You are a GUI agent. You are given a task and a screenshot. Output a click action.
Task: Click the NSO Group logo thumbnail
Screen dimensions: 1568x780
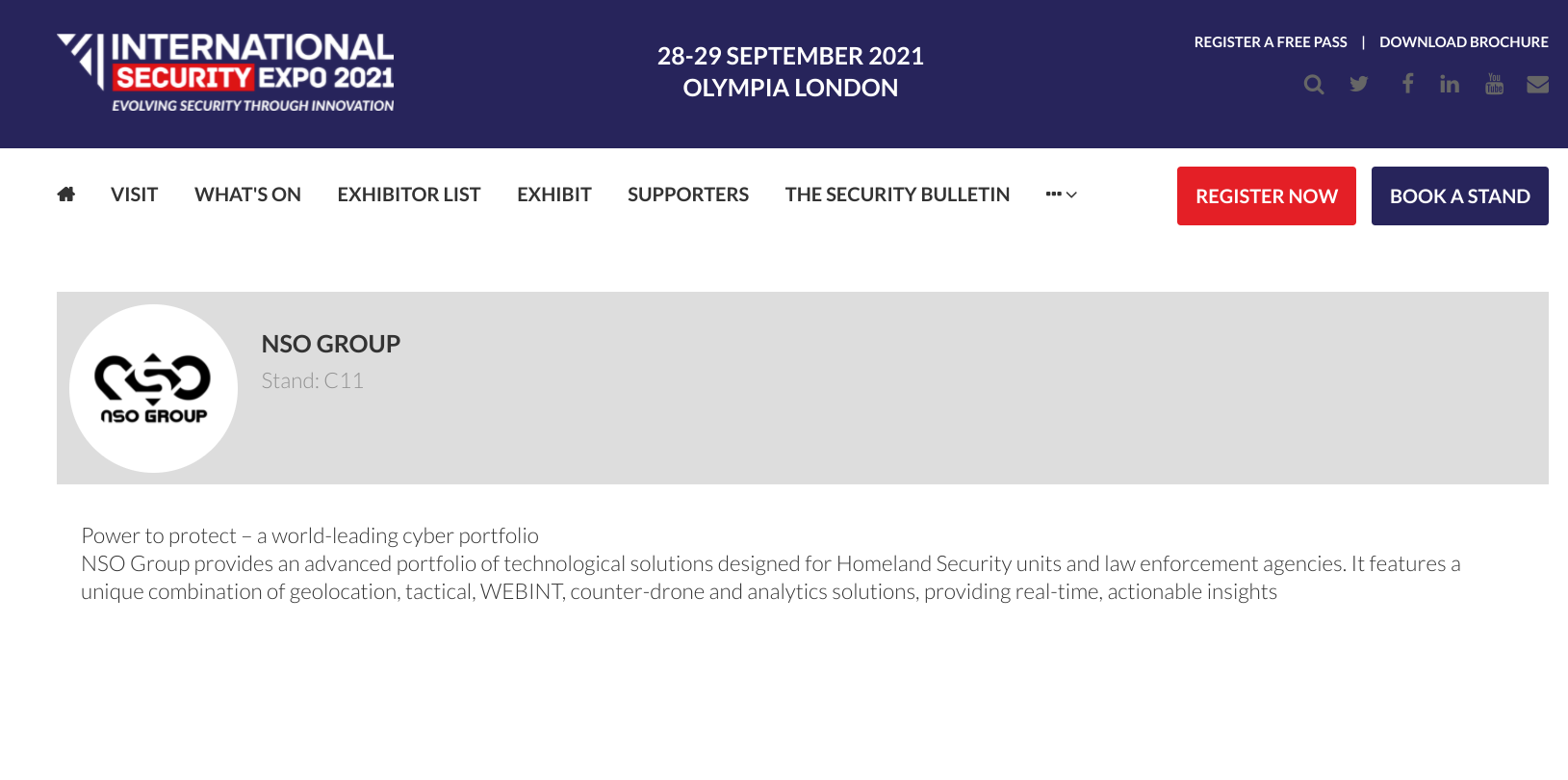154,389
